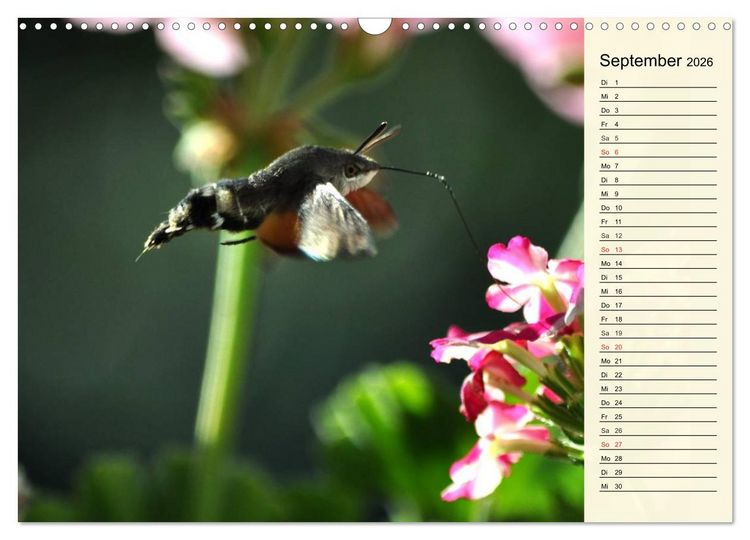
Task: Click the September 2026 heading
Action: tap(656, 61)
